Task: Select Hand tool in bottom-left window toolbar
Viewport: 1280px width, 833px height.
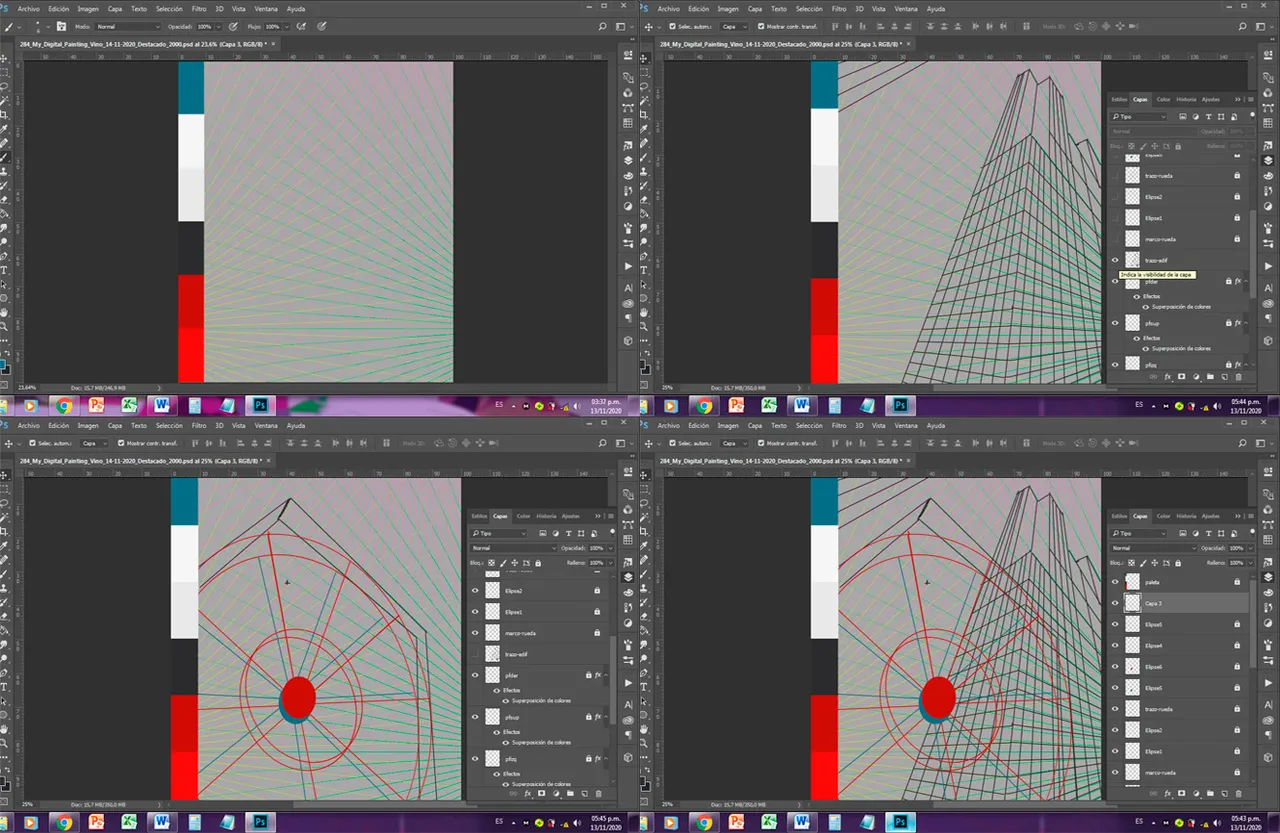Action: point(4,730)
